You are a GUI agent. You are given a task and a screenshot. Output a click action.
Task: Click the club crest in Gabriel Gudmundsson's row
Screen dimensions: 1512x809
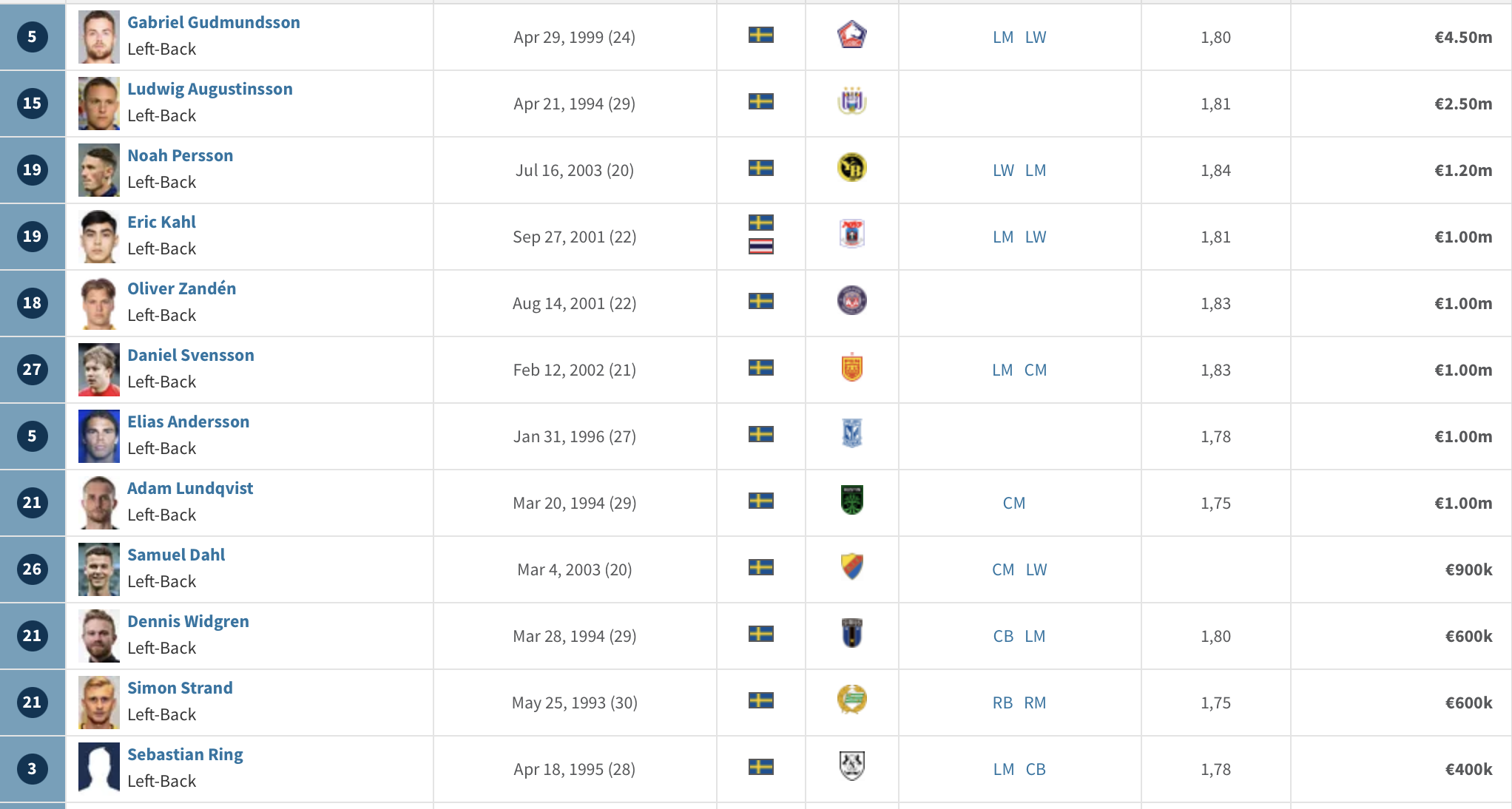[851, 35]
